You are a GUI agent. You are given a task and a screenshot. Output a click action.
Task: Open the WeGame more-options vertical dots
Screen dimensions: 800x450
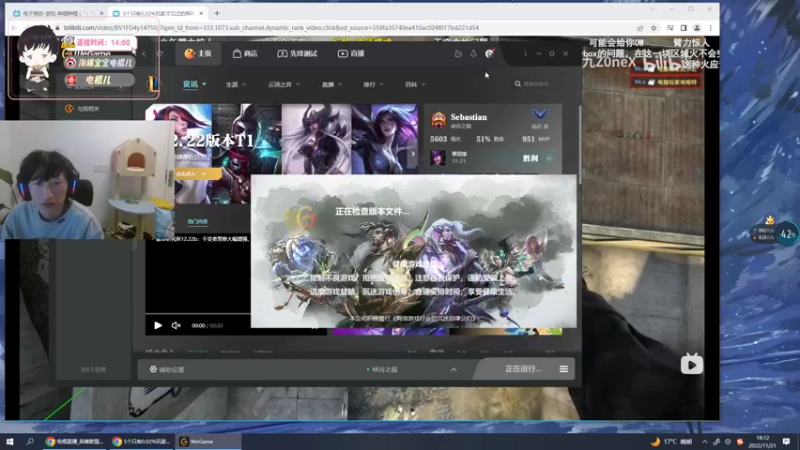pyautogui.click(x=525, y=54)
